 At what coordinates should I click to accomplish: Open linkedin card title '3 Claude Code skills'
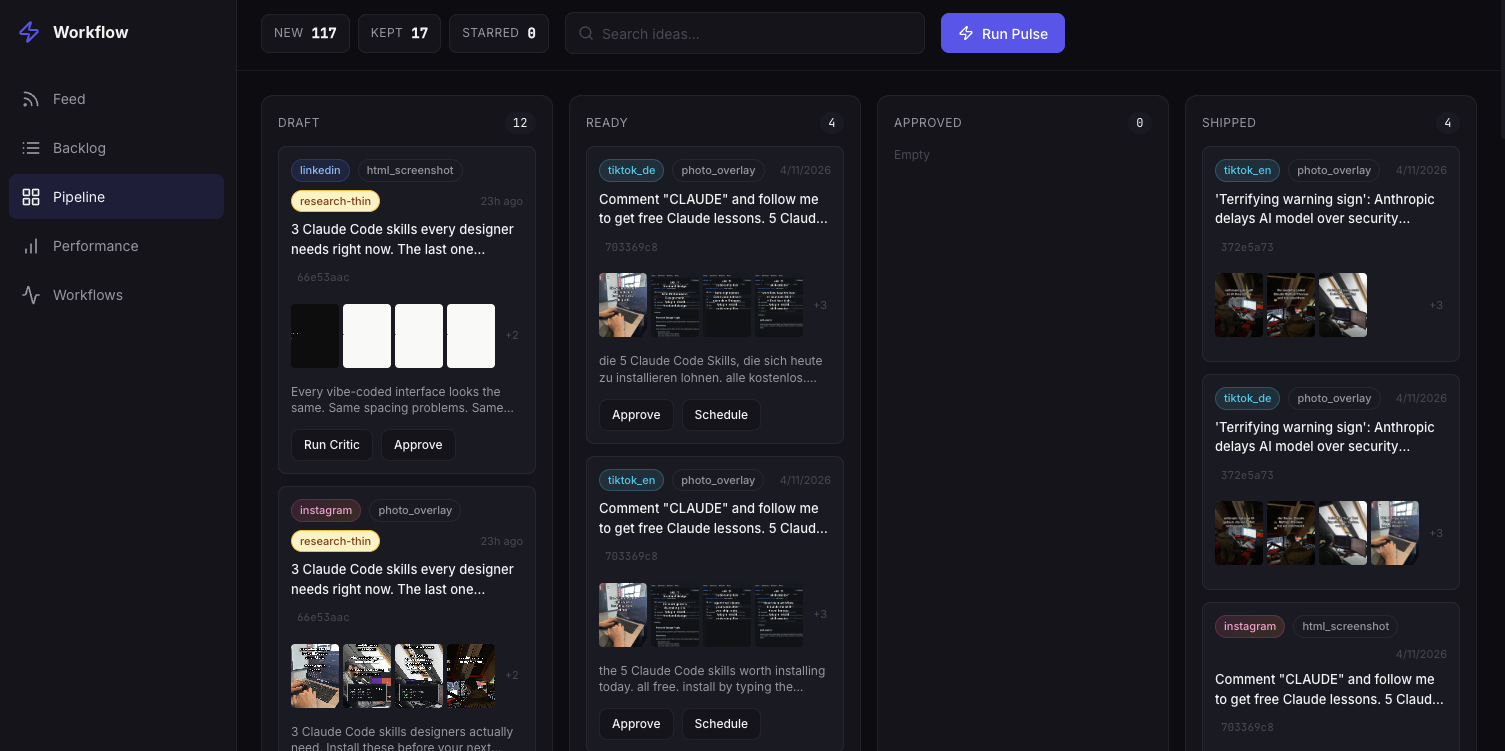coord(403,239)
